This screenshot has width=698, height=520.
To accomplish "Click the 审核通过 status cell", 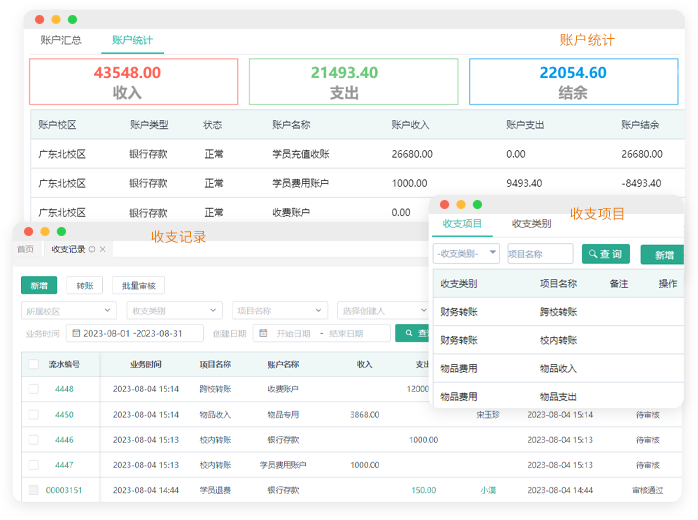I will (x=647, y=490).
